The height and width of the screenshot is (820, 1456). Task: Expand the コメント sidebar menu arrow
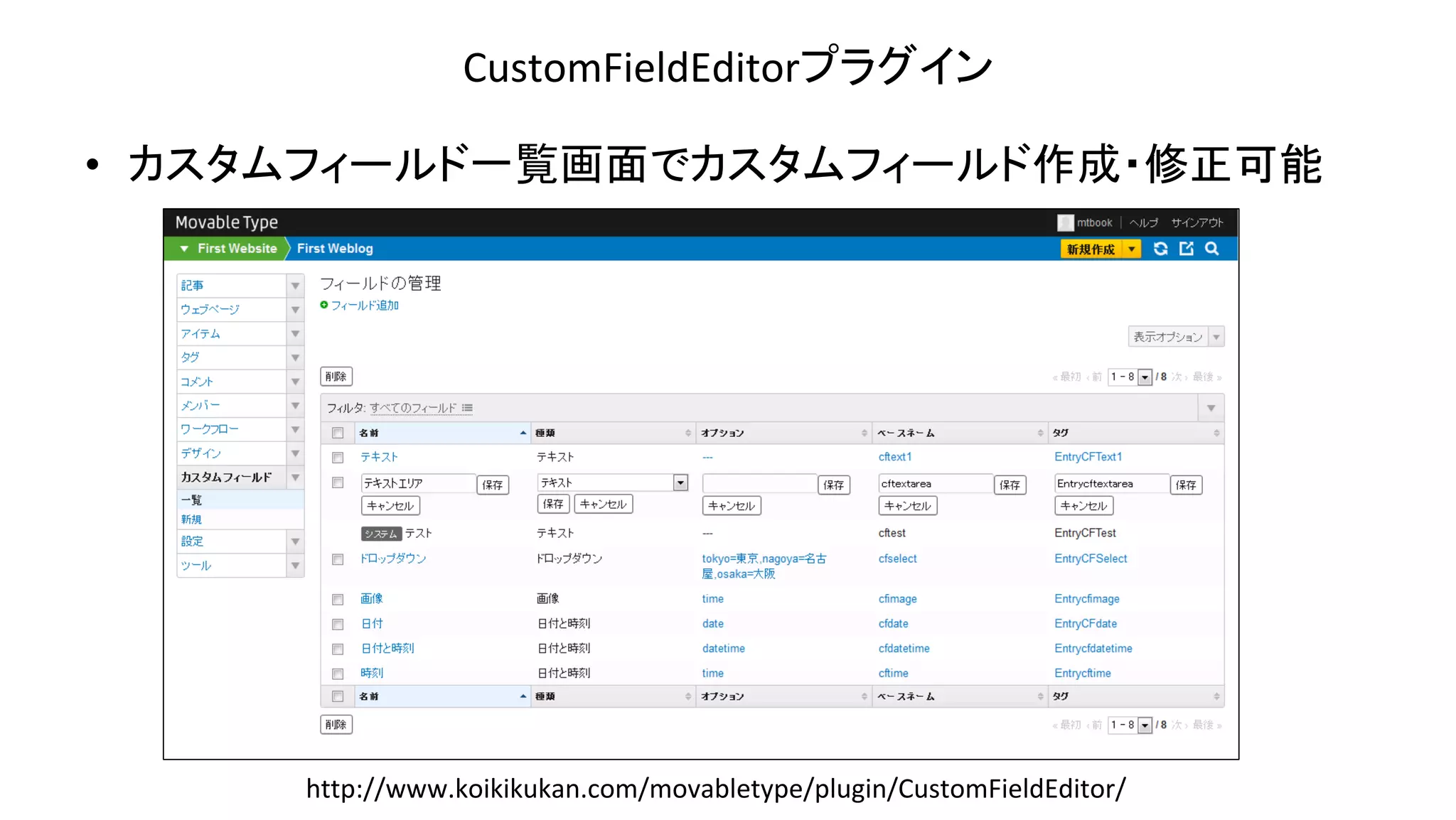[295, 382]
